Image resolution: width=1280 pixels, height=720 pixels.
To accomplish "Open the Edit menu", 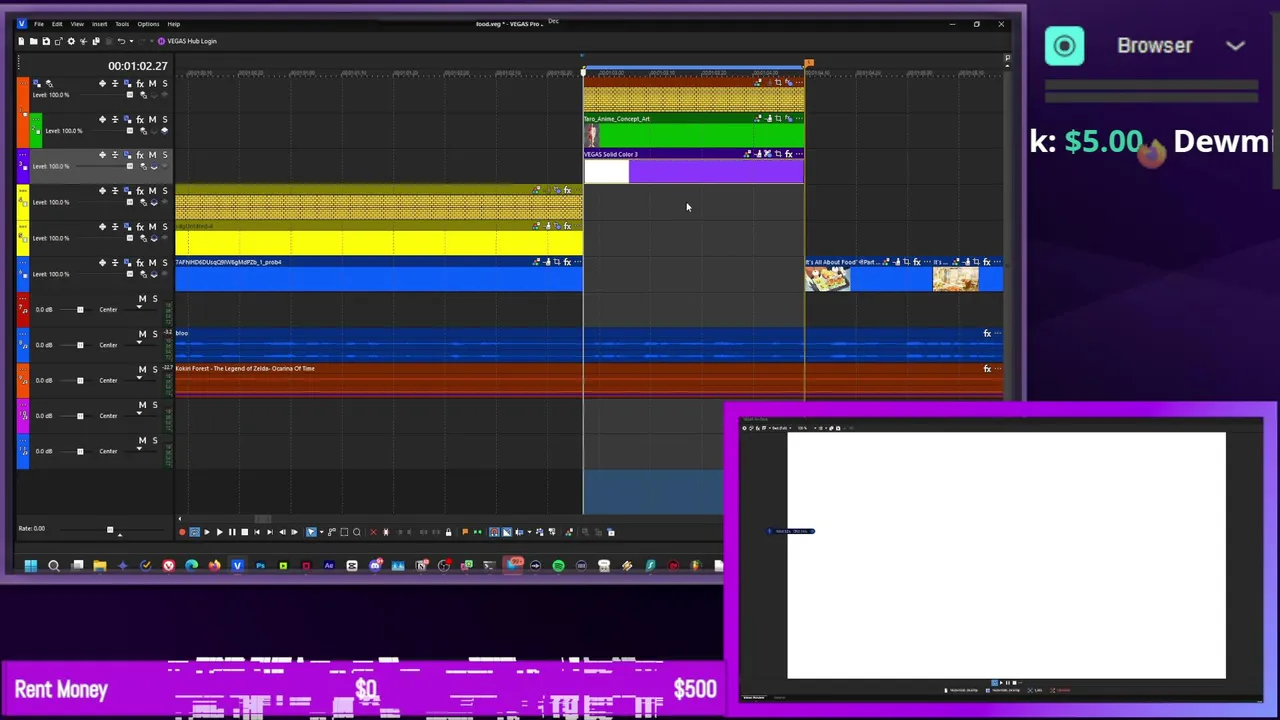I will click(57, 24).
